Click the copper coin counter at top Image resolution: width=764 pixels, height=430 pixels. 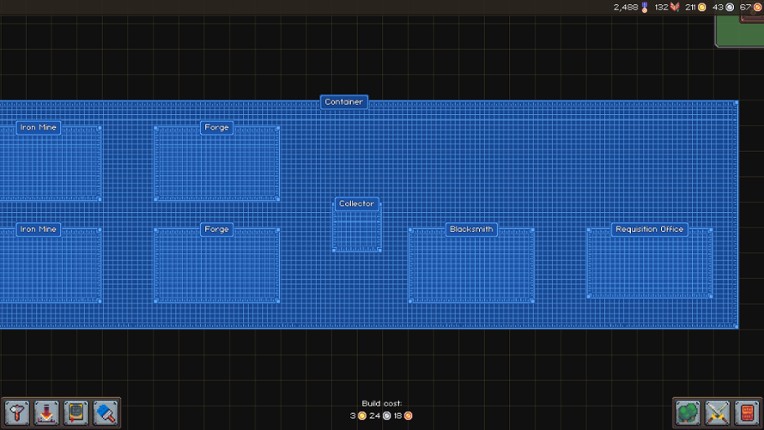click(x=757, y=7)
